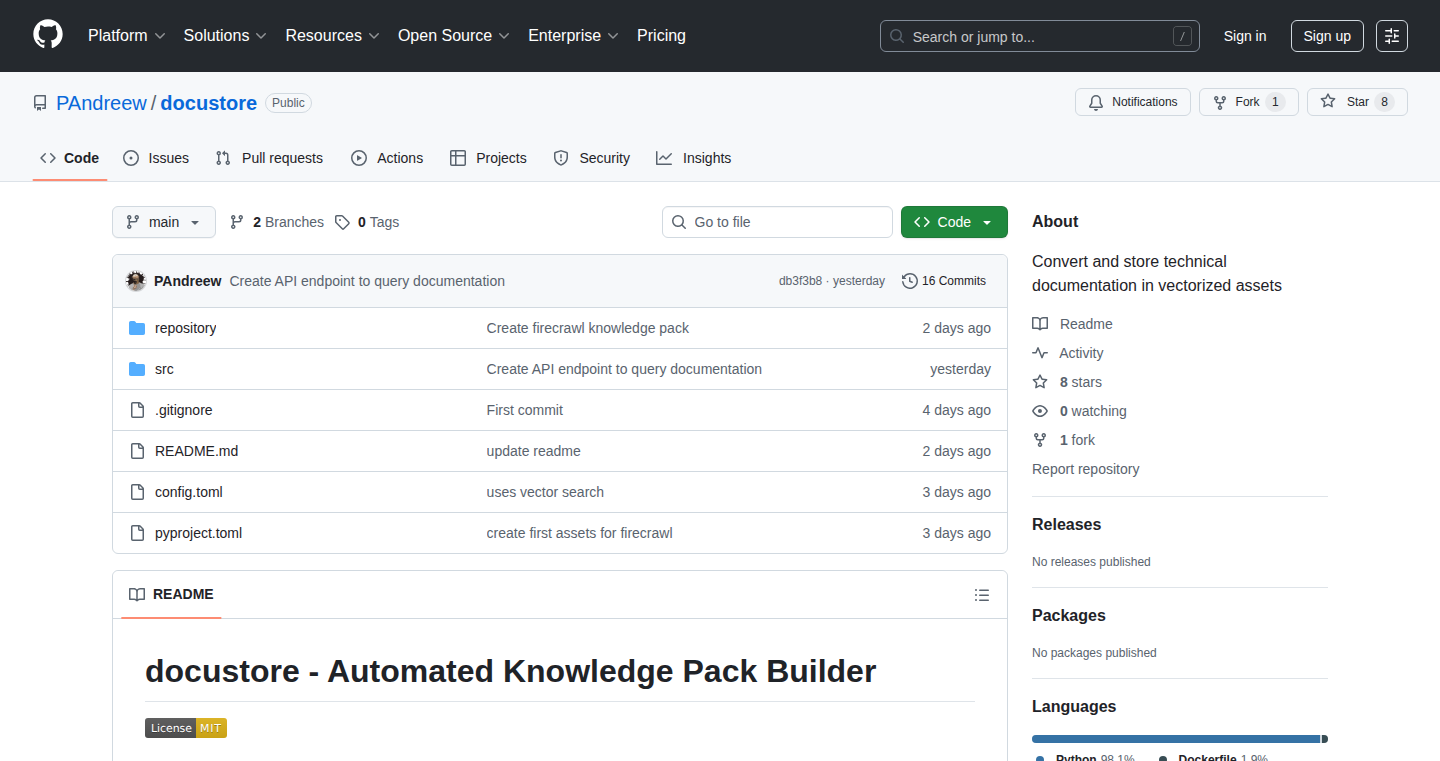Expand the Solutions menu

[x=225, y=35]
